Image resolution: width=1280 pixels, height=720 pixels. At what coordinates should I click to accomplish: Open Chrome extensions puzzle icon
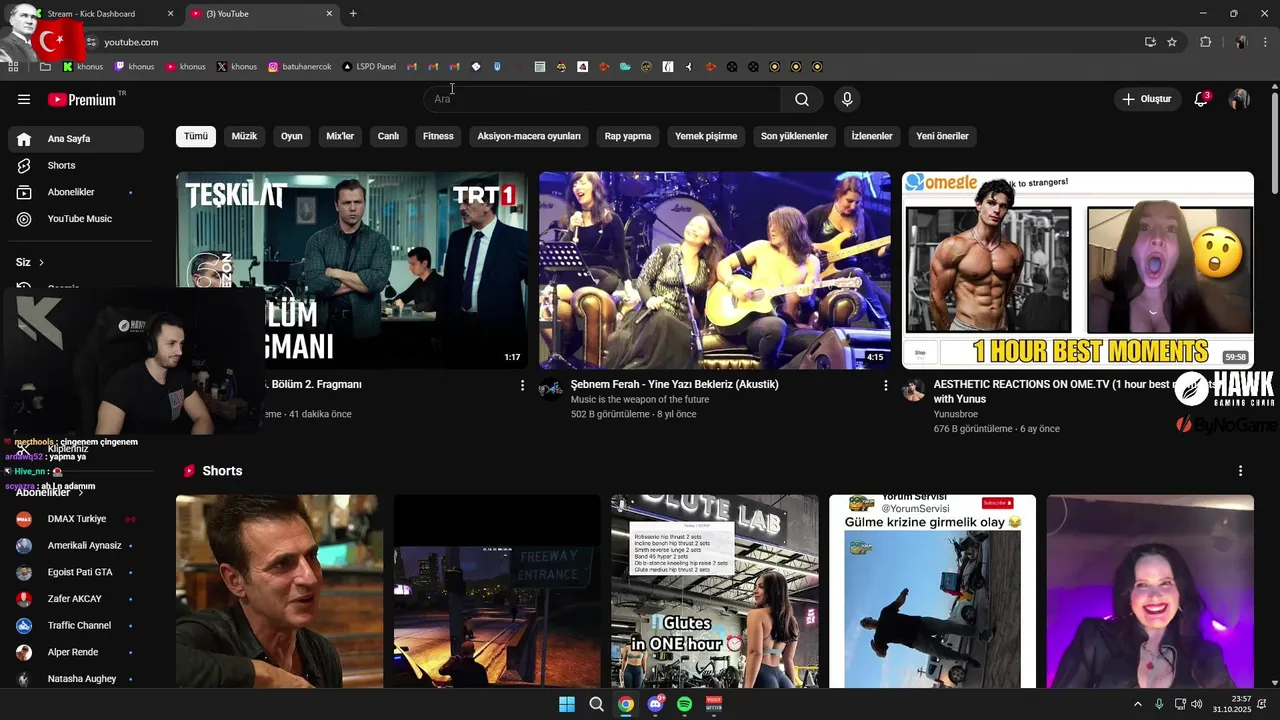1206,42
